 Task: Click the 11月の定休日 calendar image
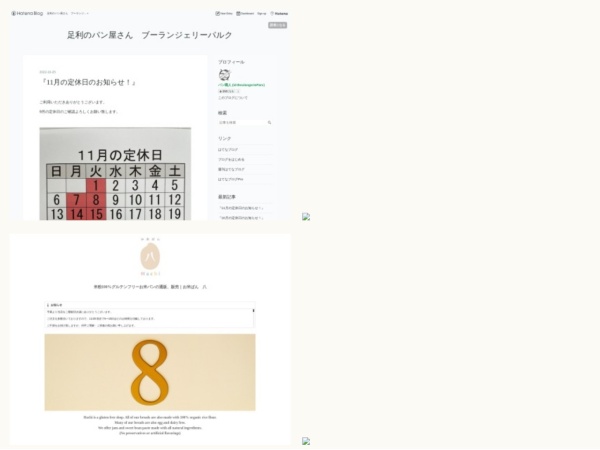[x=115, y=174]
